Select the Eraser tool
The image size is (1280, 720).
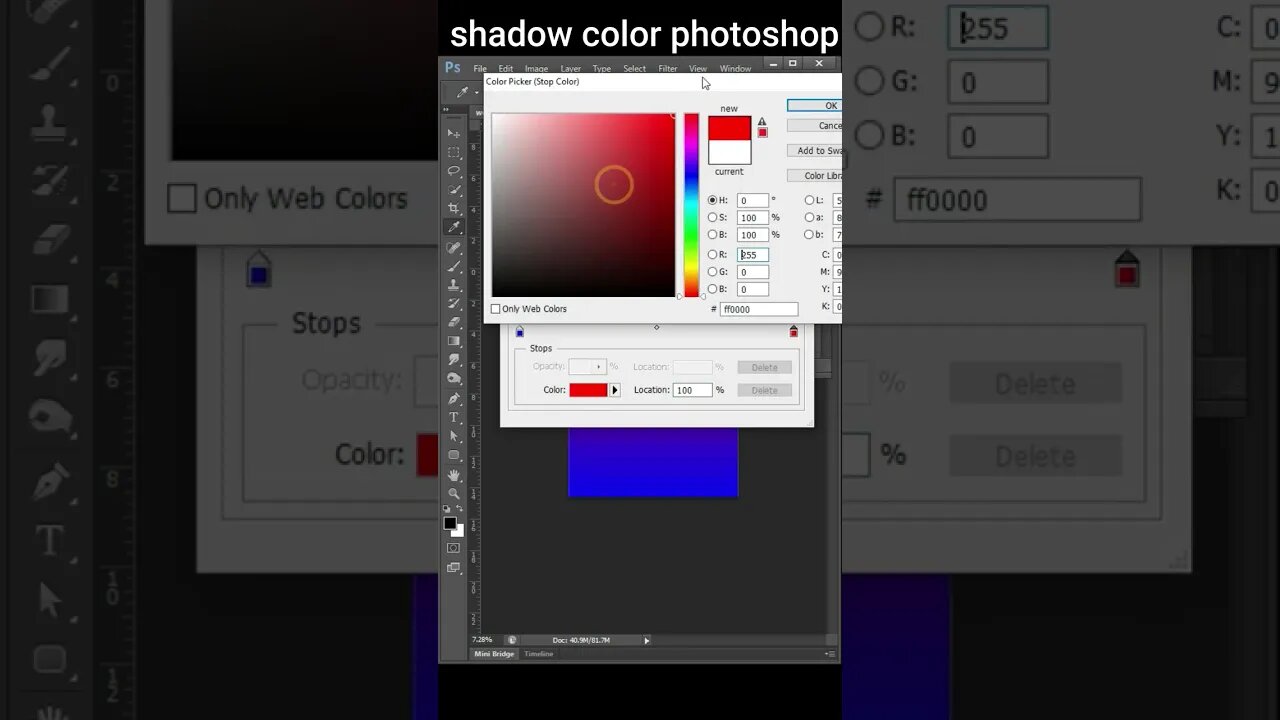454,322
